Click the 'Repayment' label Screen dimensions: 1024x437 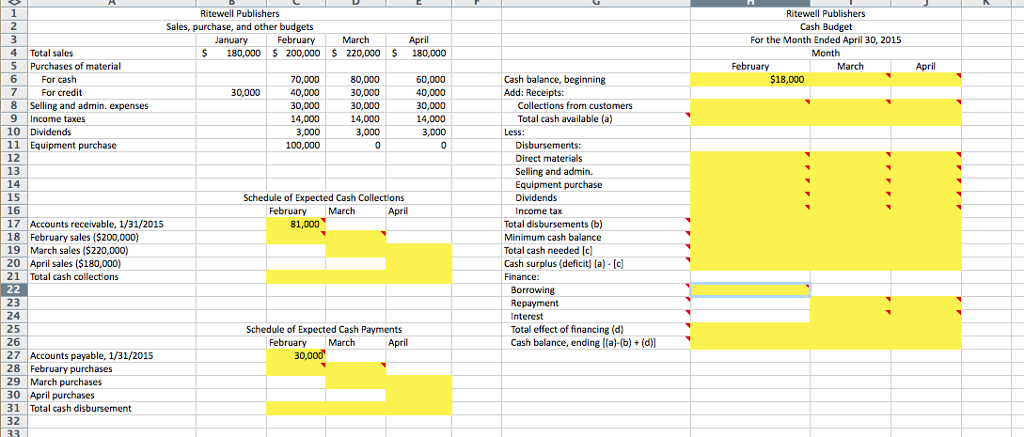pyautogui.click(x=534, y=303)
